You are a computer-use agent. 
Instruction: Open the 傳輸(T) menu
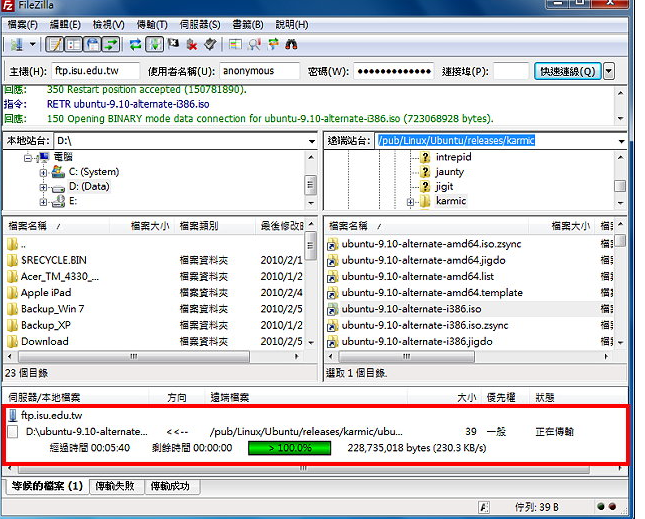point(152,25)
